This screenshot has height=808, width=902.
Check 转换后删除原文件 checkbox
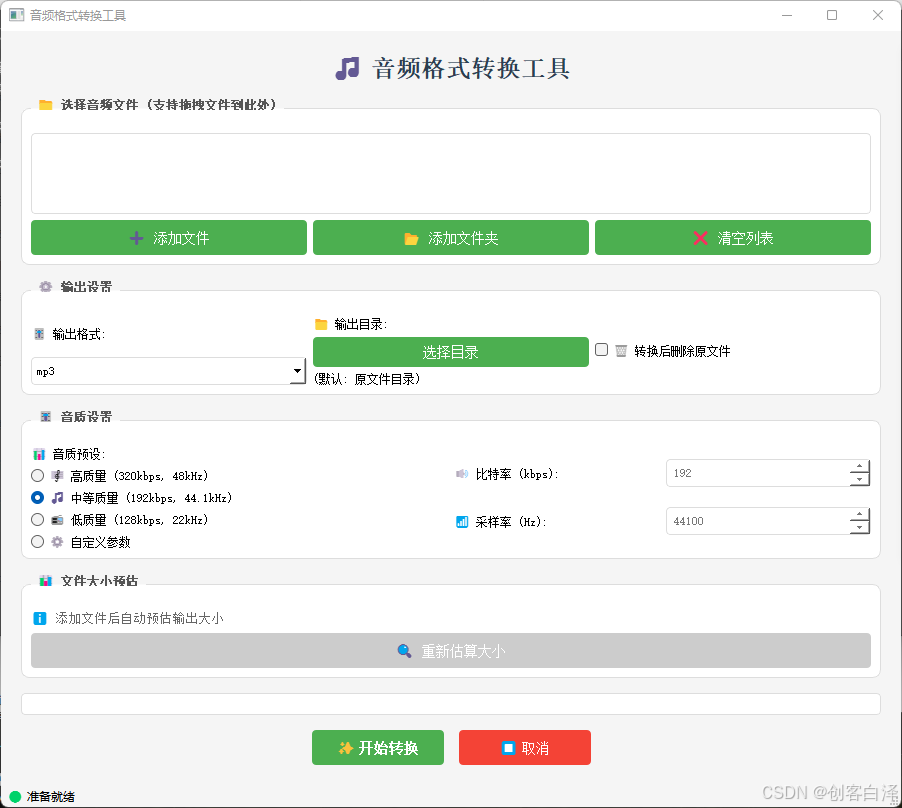click(601, 350)
